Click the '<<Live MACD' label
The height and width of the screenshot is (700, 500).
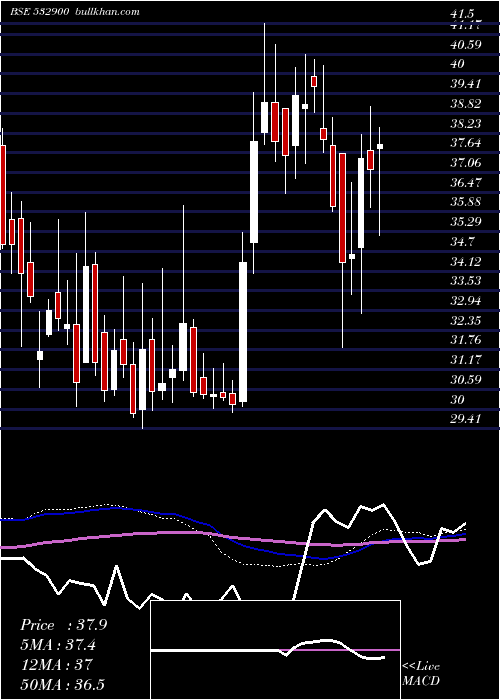tap(421, 674)
